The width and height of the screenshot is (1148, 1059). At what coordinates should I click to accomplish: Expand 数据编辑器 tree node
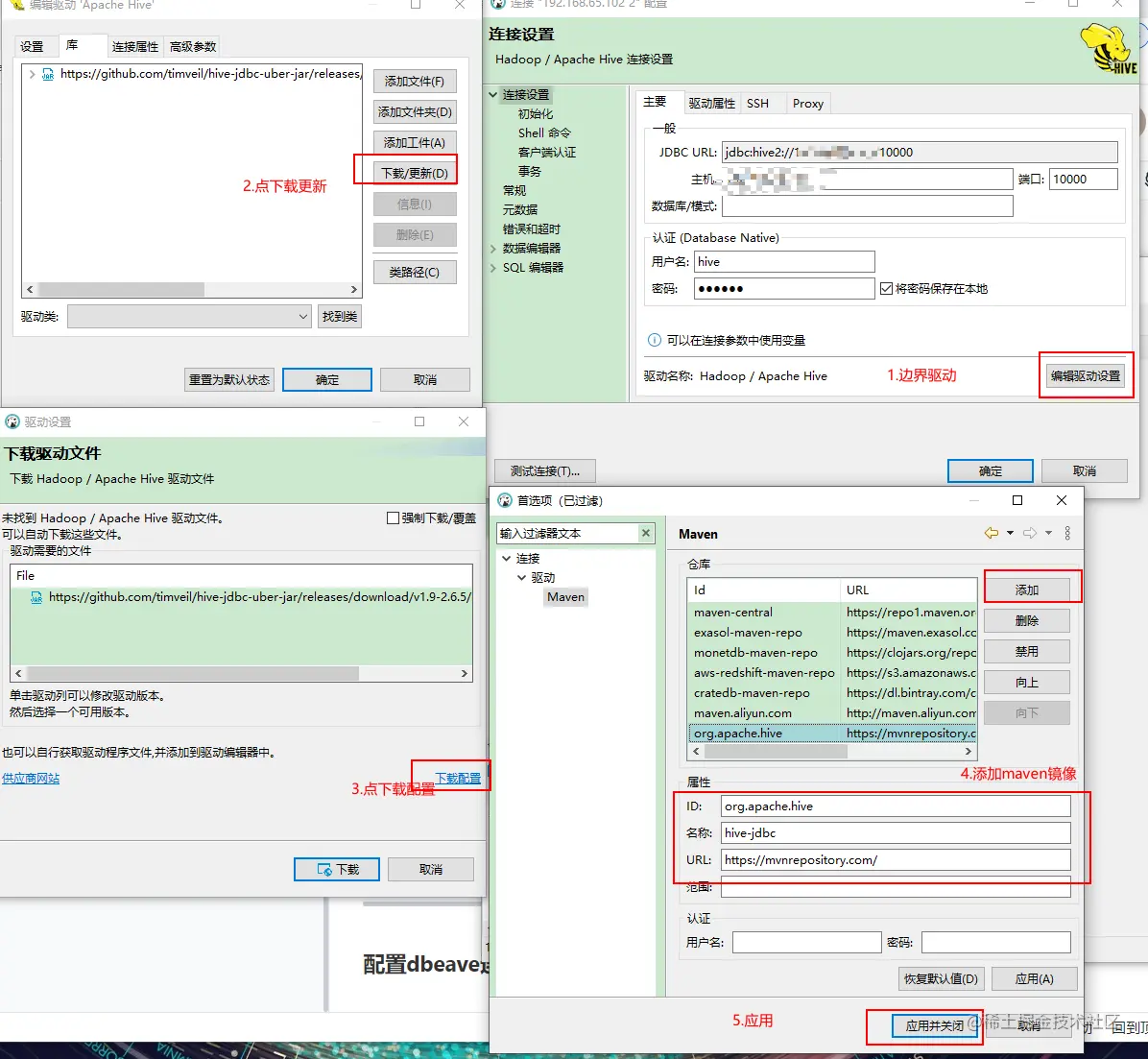tap(492, 249)
